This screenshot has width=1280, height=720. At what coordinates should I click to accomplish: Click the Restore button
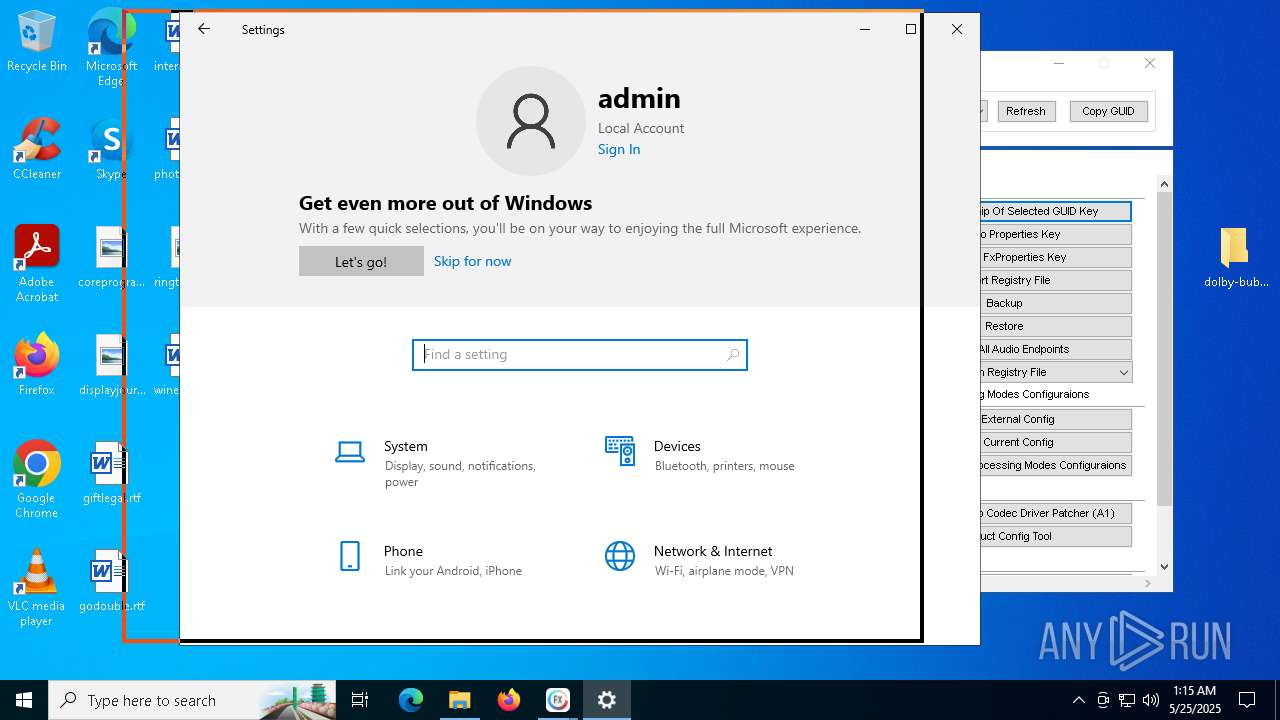[x=1056, y=326]
